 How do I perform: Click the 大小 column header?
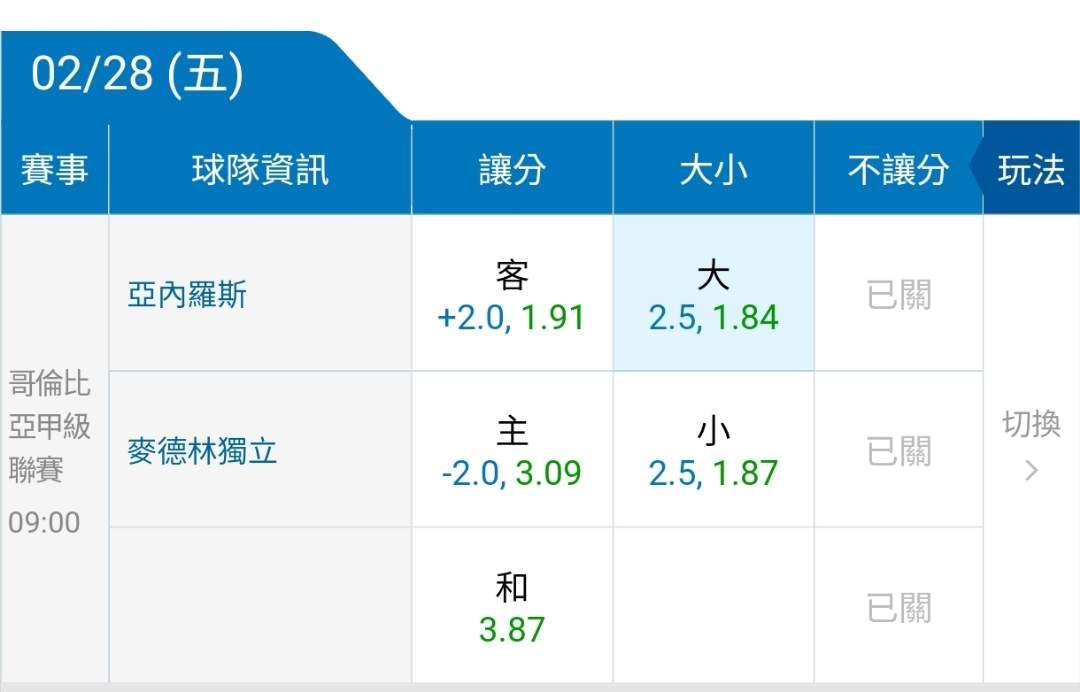(713, 170)
